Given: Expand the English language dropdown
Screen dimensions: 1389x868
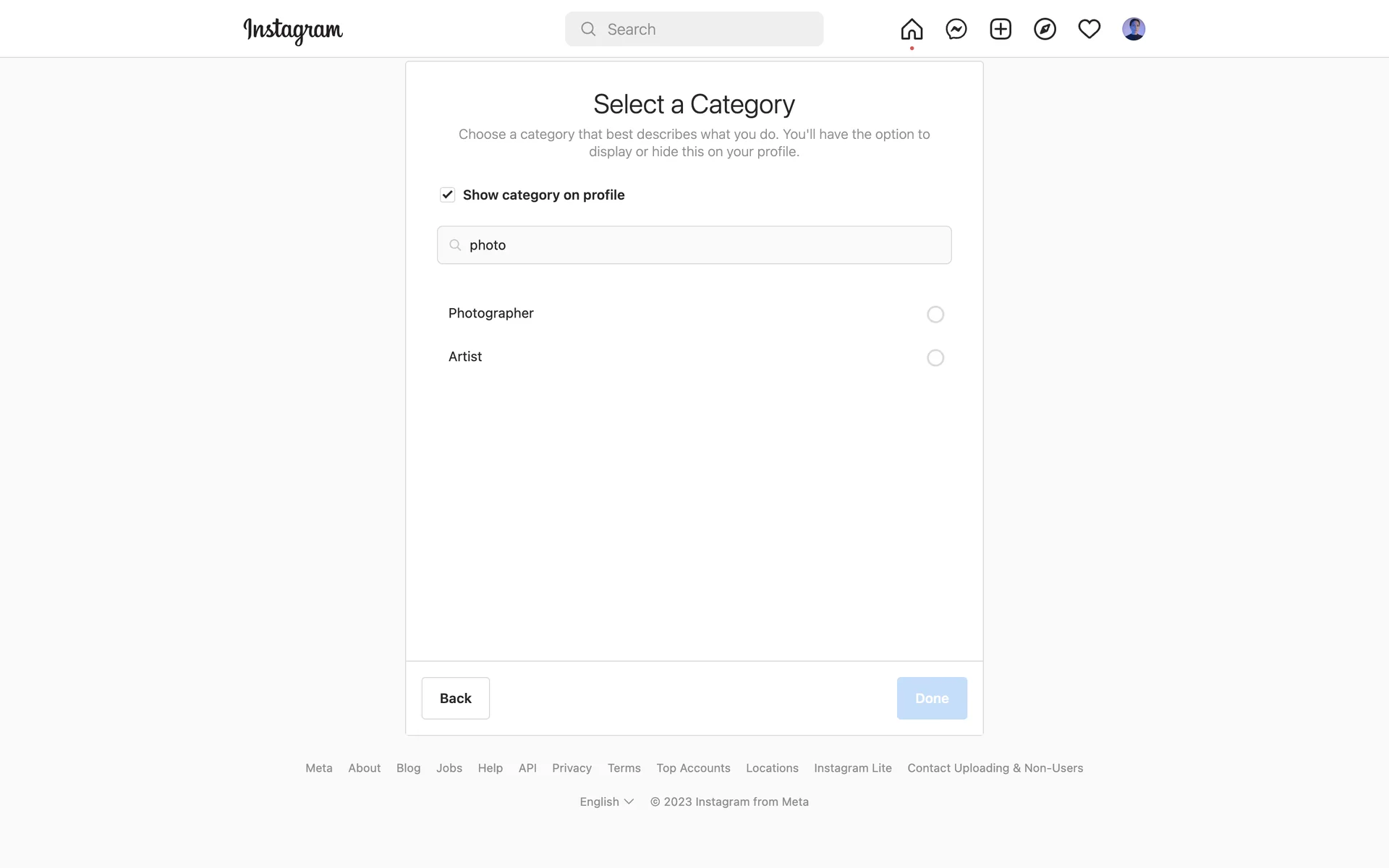Looking at the screenshot, I should tap(606, 801).
